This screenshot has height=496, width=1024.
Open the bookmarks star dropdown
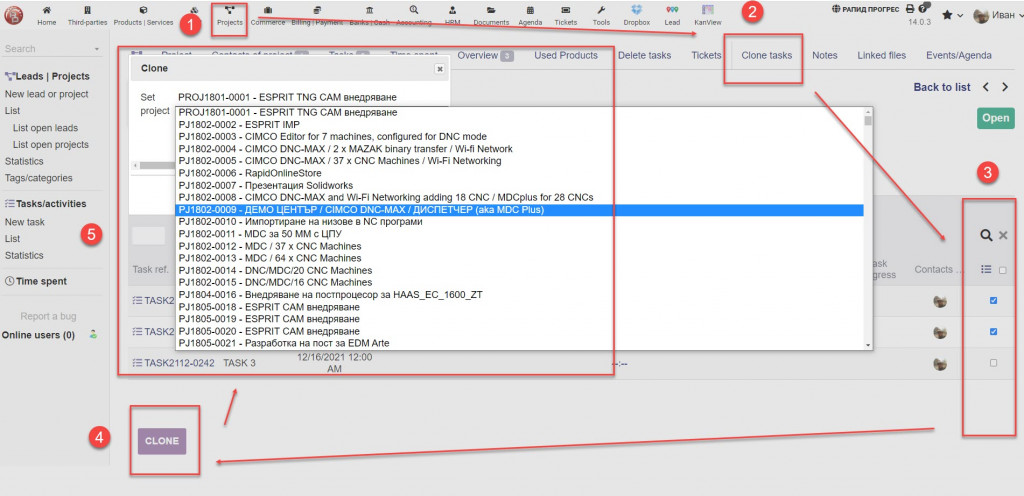(953, 15)
